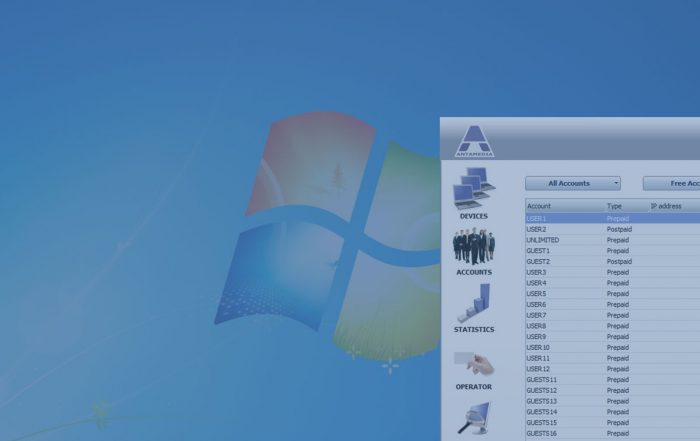Click the OPERATOR label in sidebar

click(x=474, y=387)
